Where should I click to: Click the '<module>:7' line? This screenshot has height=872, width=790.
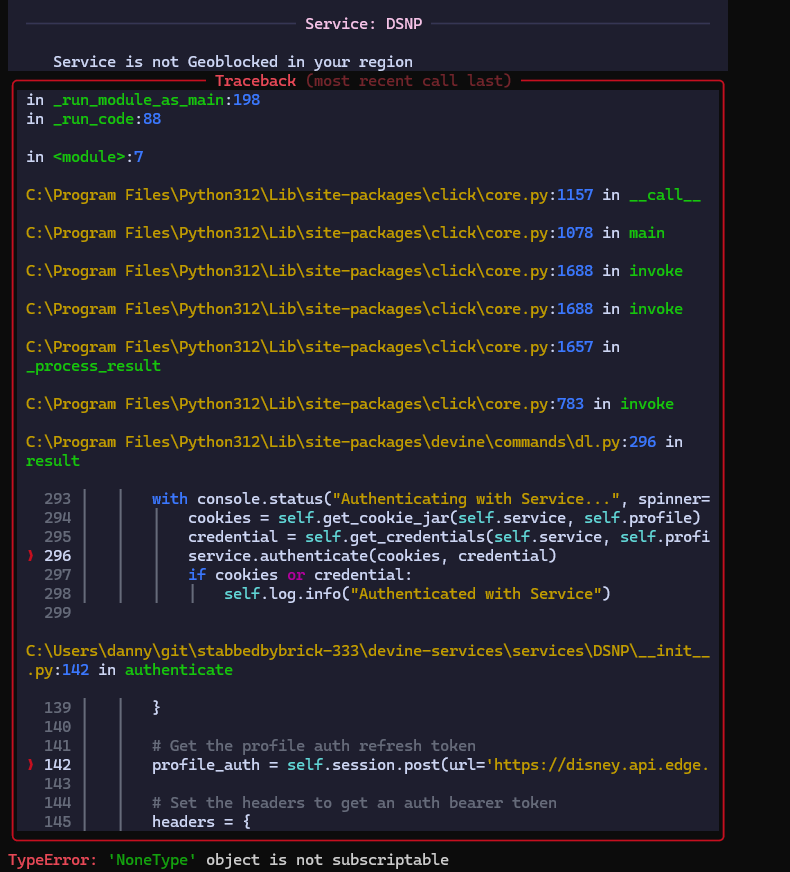[x=85, y=157]
